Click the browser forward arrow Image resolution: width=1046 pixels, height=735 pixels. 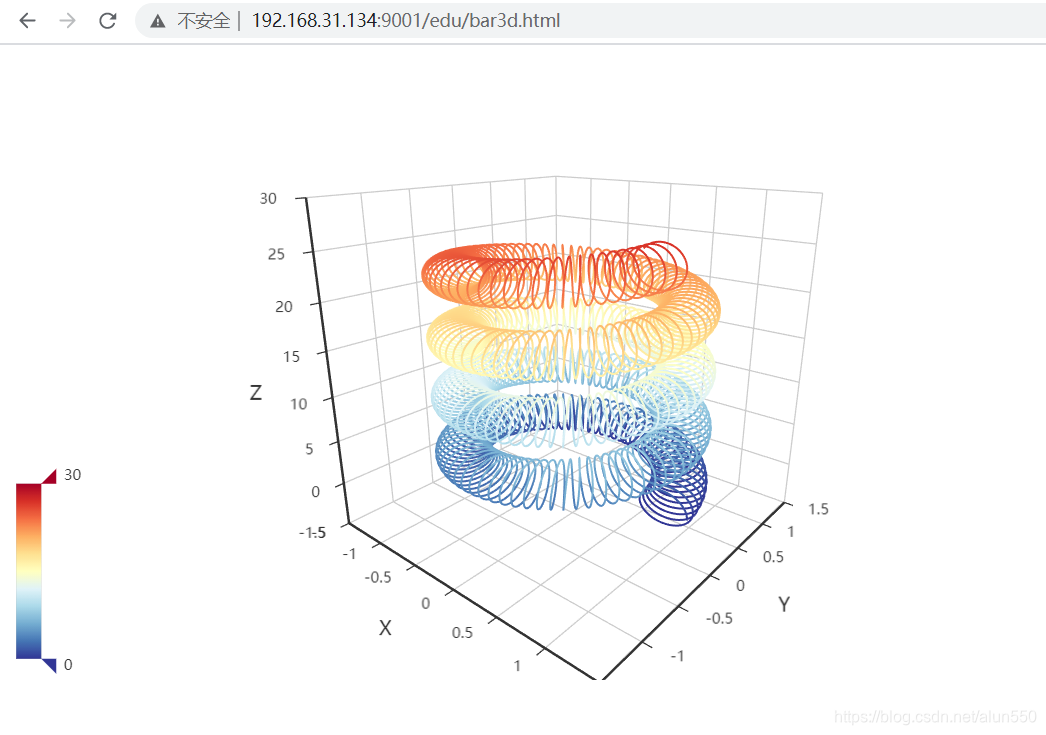(x=67, y=21)
